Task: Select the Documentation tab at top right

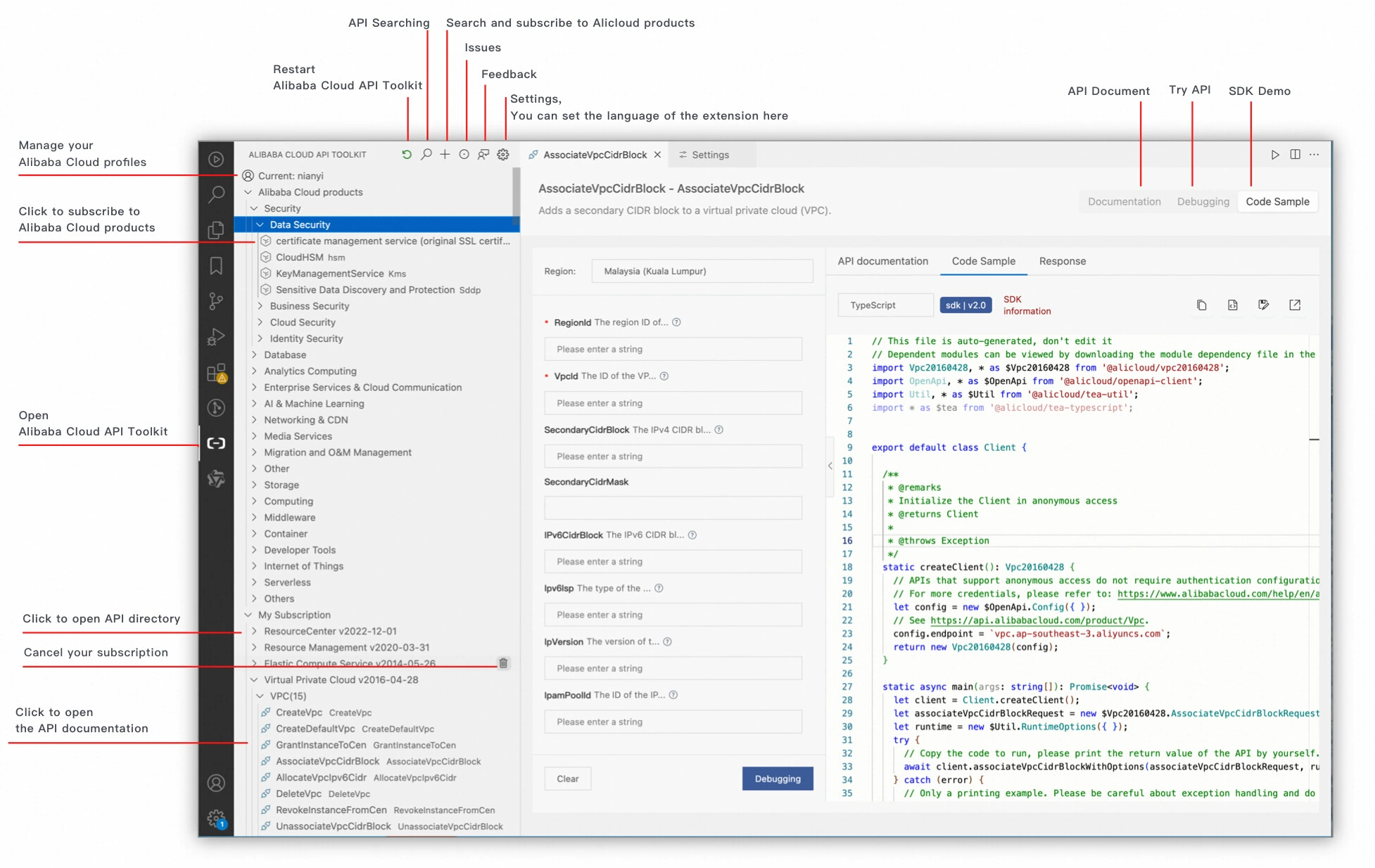Action: 1124,202
